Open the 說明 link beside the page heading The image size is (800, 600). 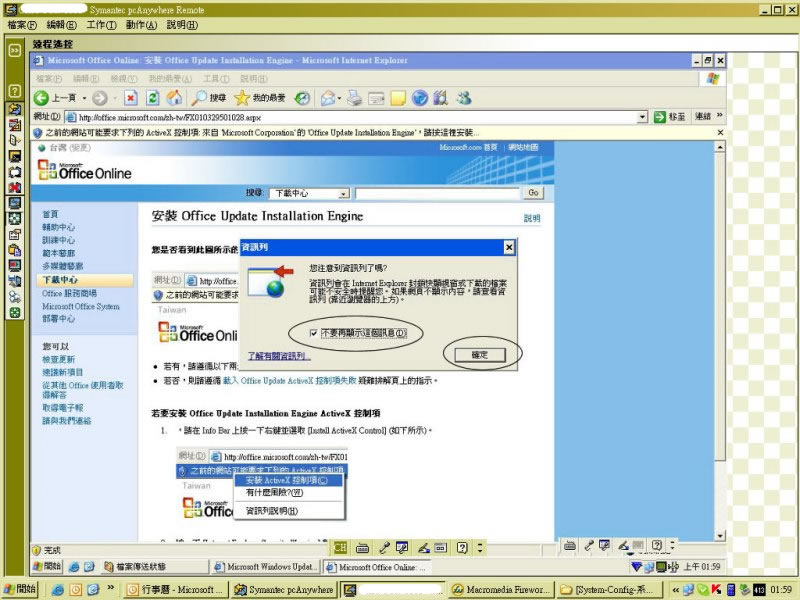click(x=532, y=218)
